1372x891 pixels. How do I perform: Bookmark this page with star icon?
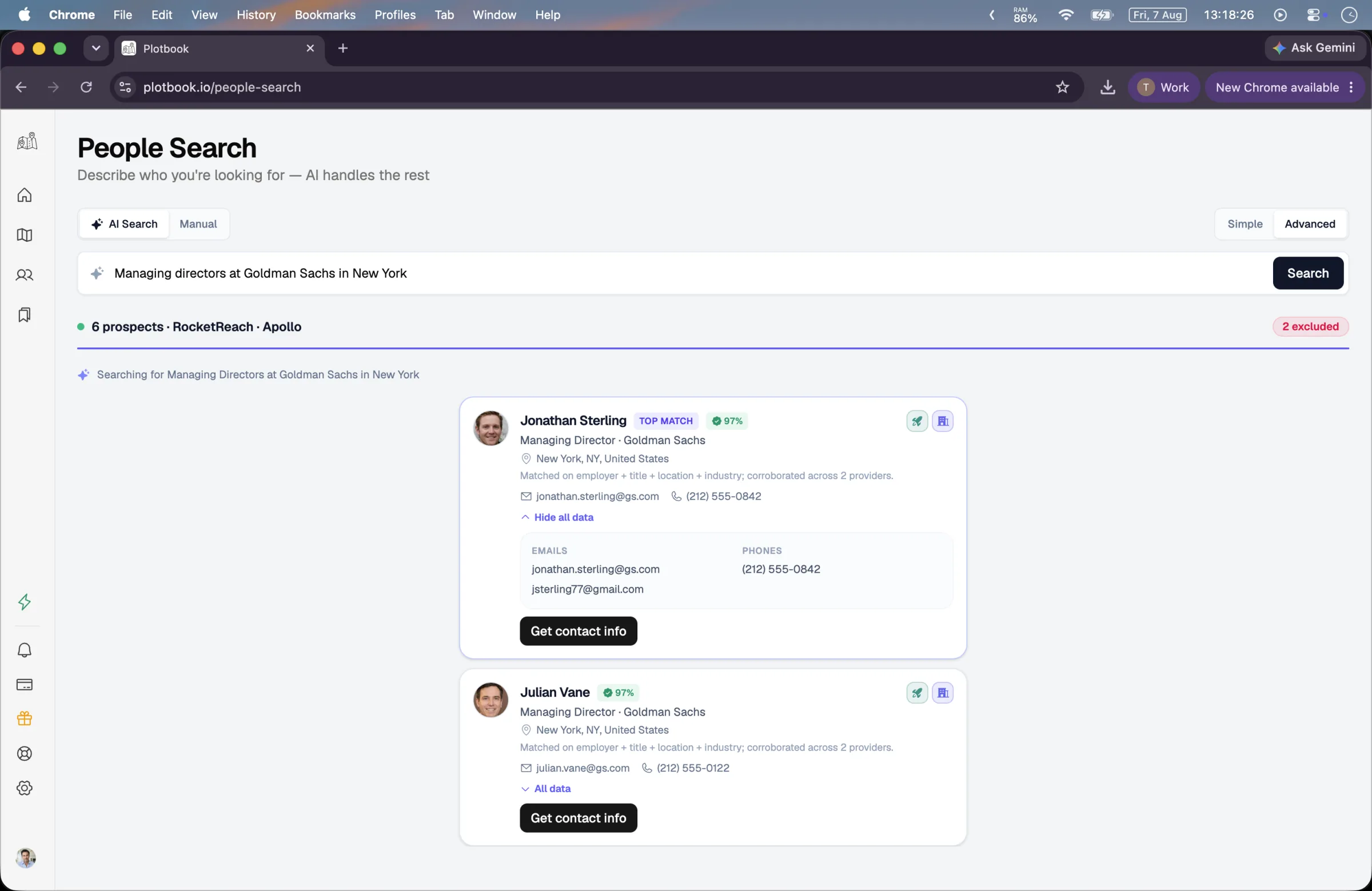(x=1062, y=87)
